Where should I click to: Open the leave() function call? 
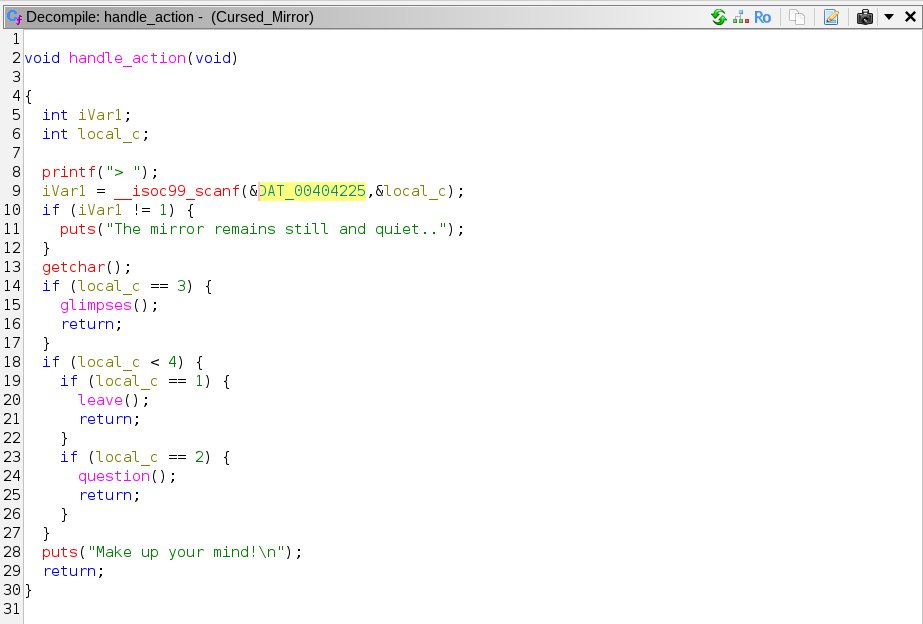pos(100,400)
